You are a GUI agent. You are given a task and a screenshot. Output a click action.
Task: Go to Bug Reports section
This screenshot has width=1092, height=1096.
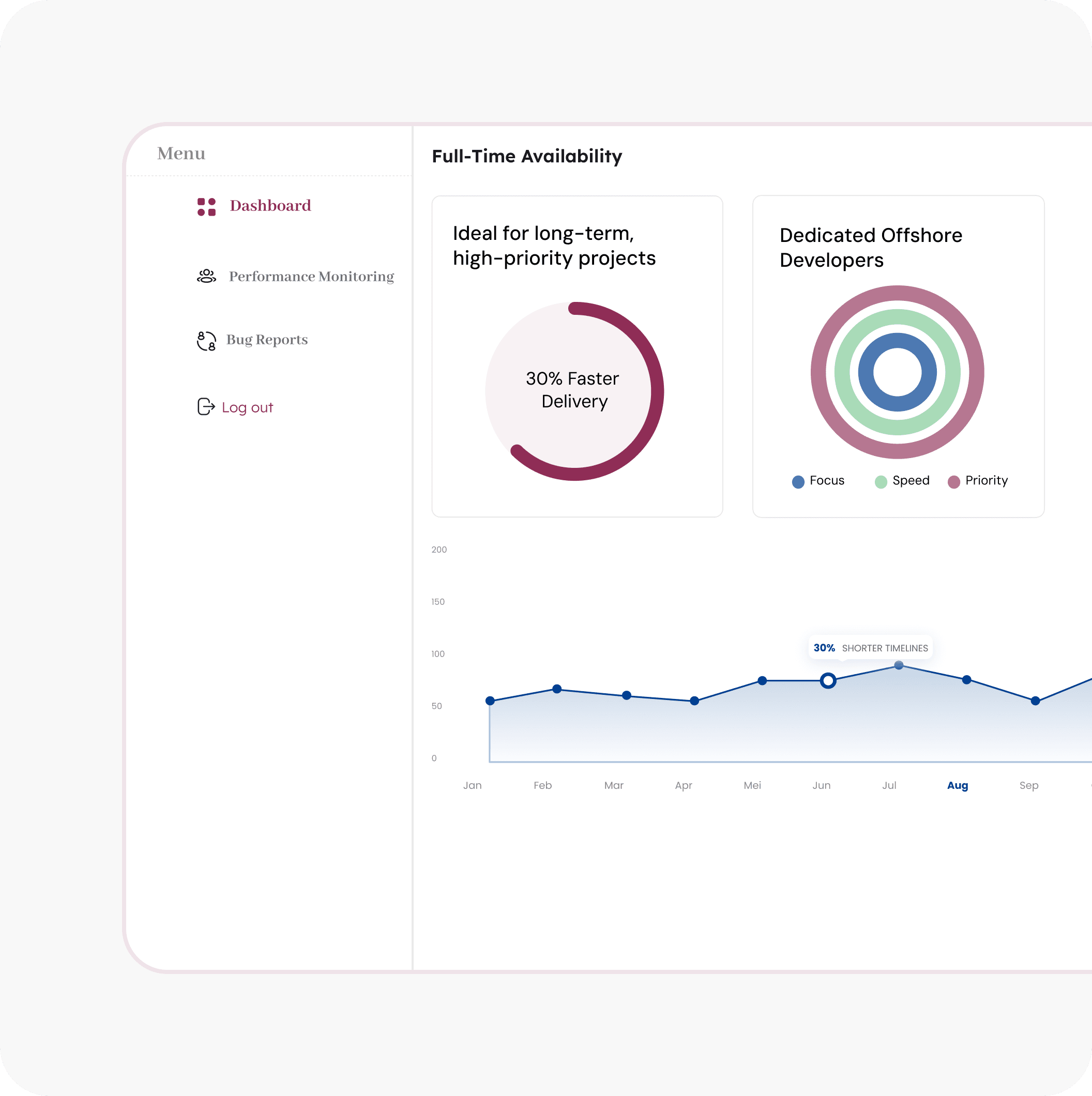point(267,340)
